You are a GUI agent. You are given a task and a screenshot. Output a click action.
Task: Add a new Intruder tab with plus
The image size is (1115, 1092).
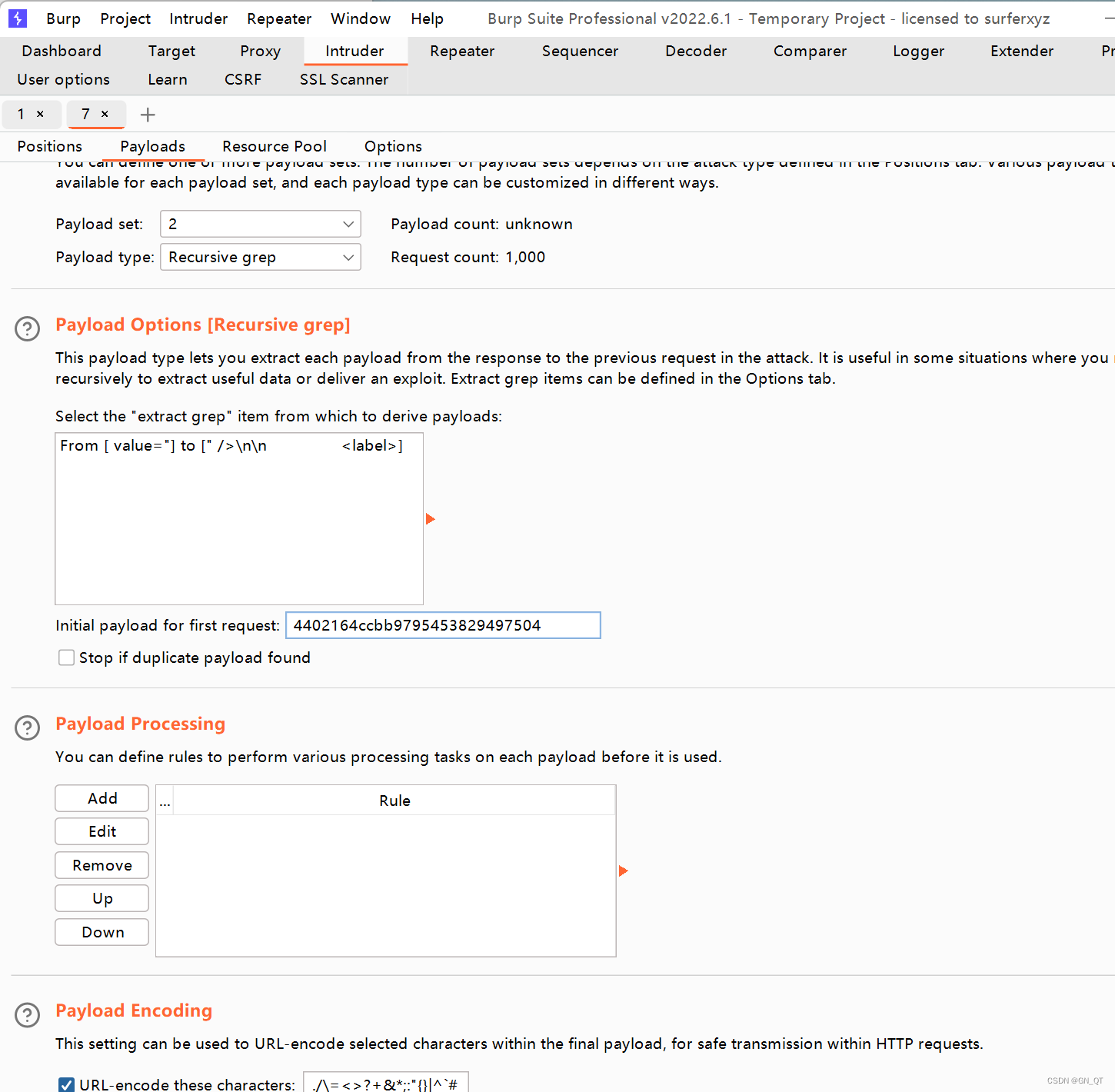[148, 115]
